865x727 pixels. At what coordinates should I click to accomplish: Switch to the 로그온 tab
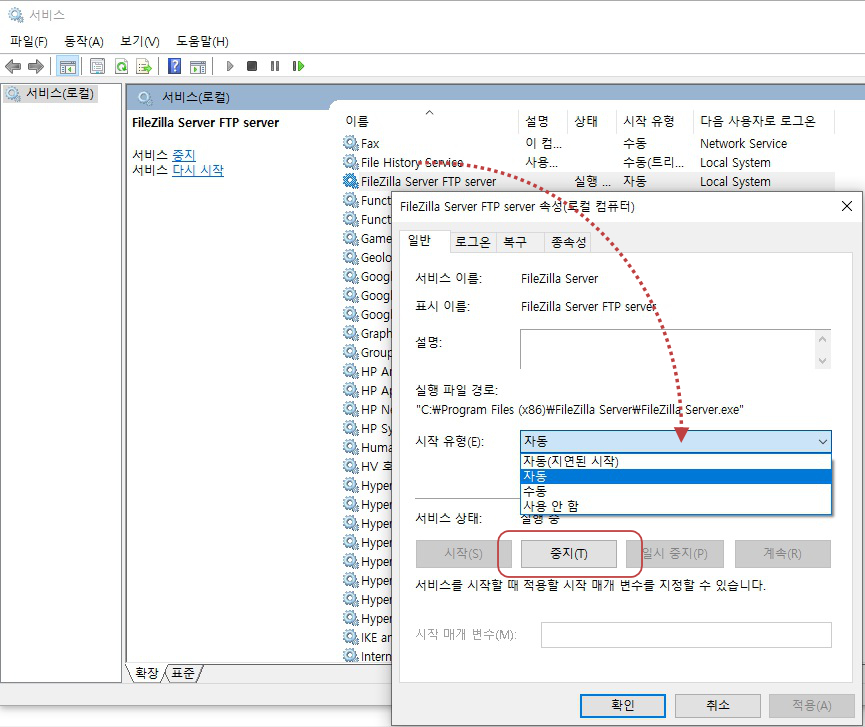click(x=473, y=242)
